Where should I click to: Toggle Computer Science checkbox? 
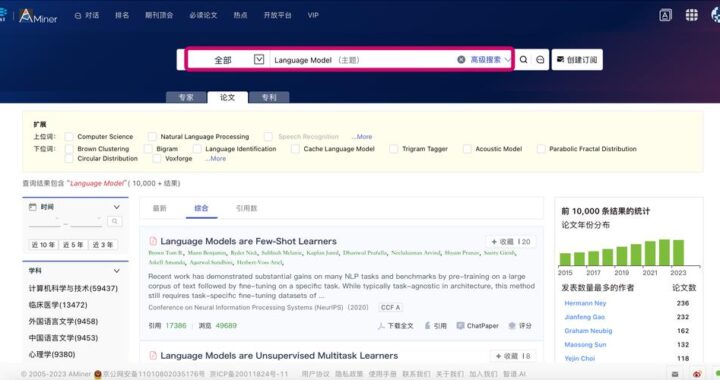tap(69, 137)
